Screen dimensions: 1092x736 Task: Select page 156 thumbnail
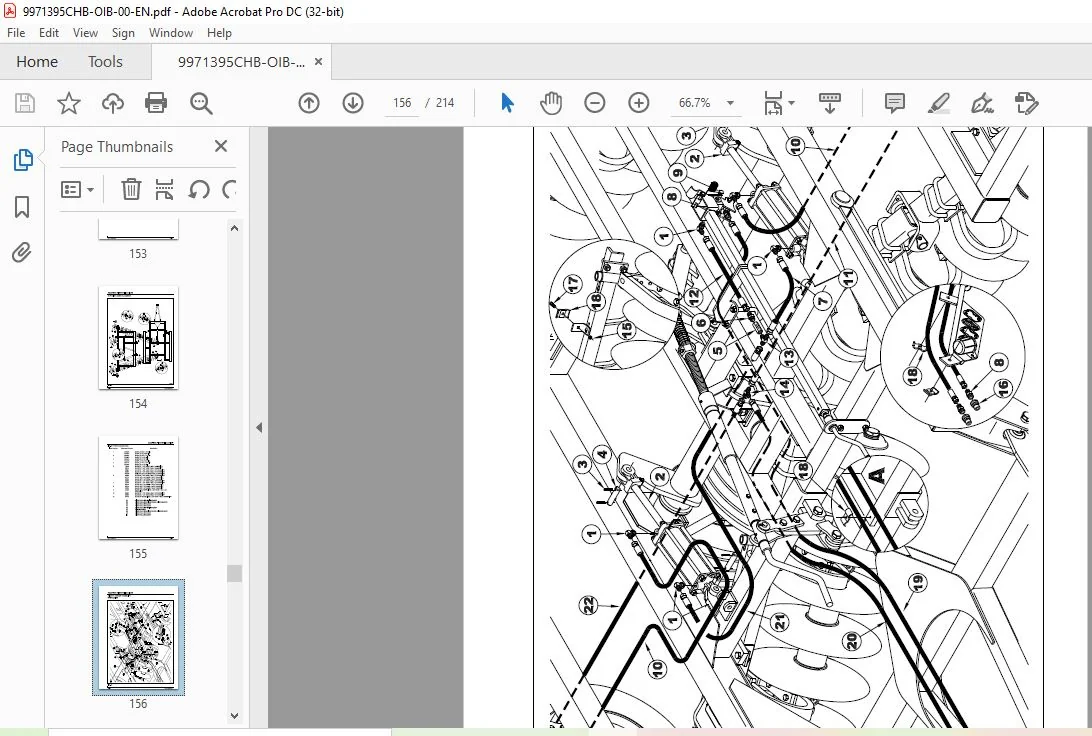click(x=139, y=637)
